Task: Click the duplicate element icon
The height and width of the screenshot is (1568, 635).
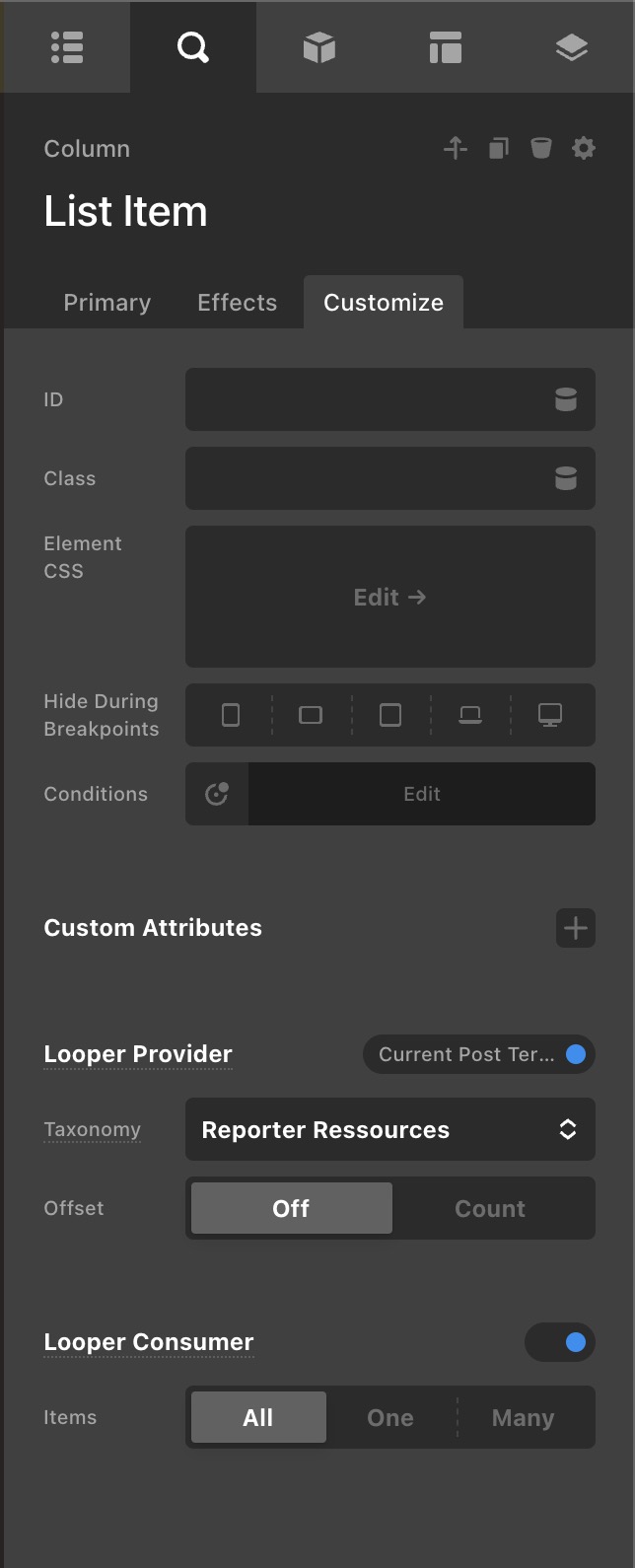Action: 499,149
